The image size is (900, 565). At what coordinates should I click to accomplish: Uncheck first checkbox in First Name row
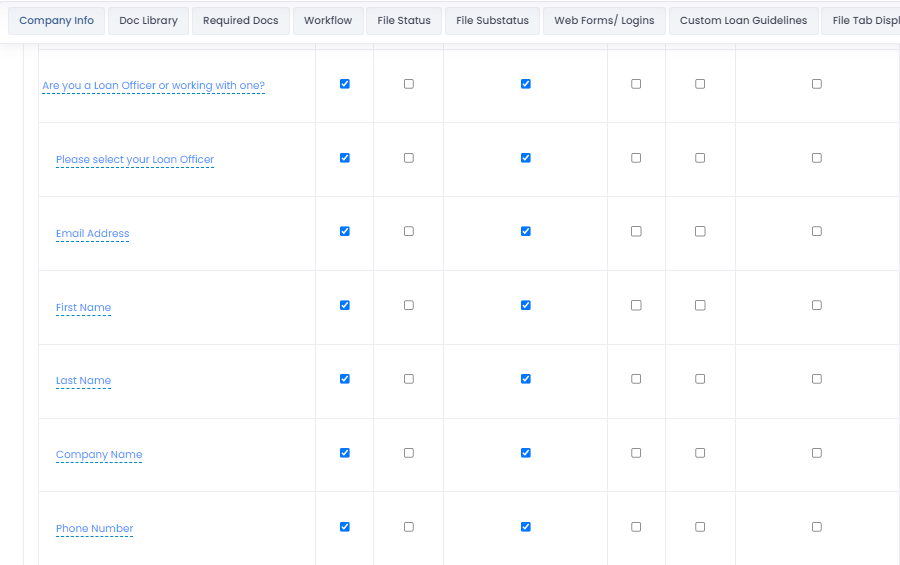[344, 305]
